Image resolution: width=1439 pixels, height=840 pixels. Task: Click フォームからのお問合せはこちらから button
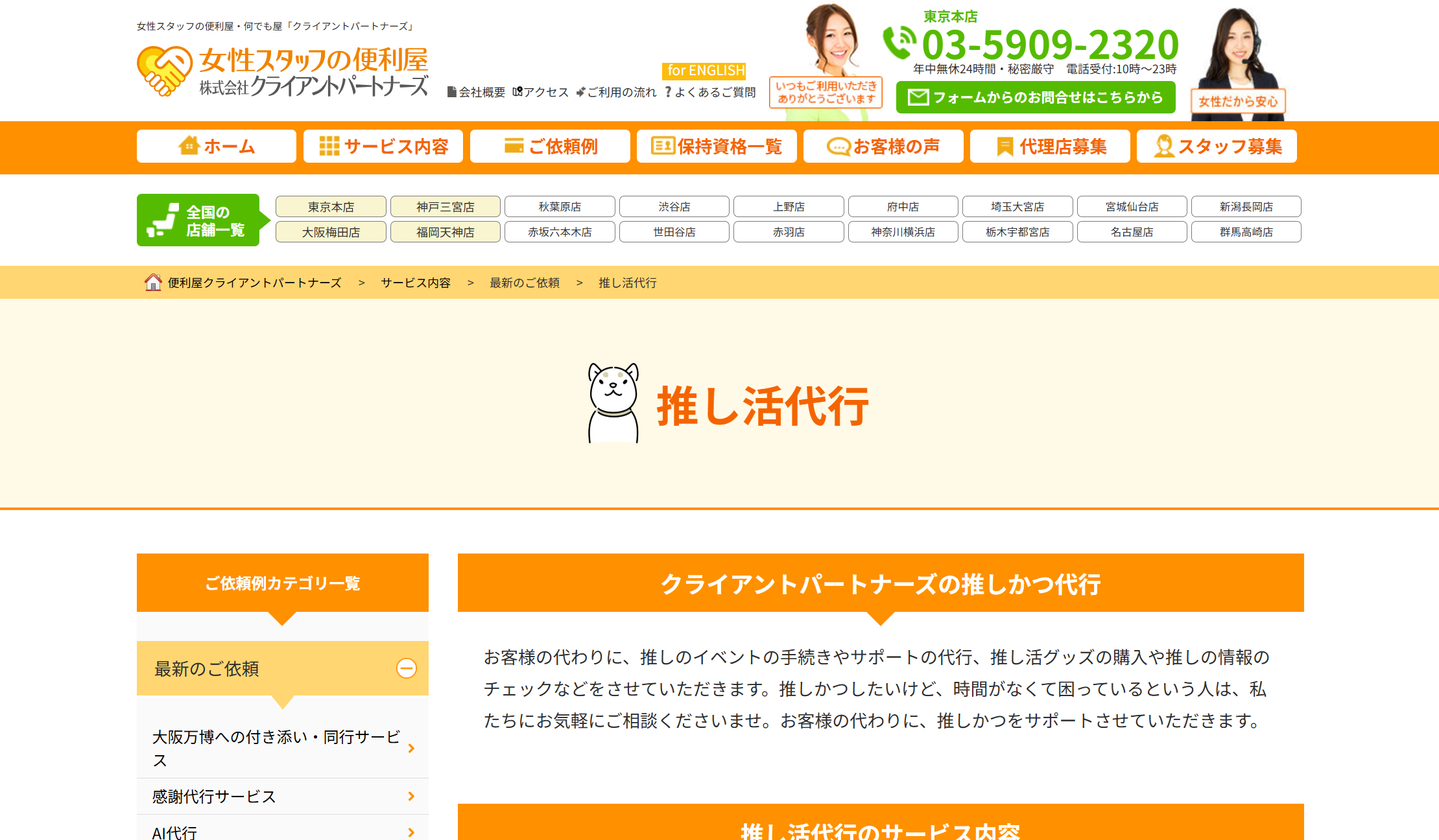1036,97
